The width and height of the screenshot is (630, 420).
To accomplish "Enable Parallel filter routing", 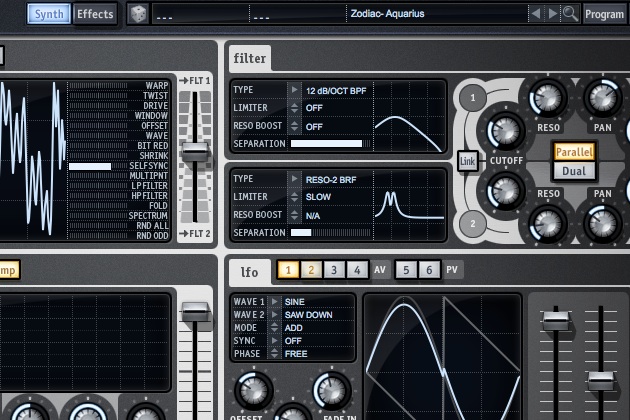I will [x=574, y=152].
